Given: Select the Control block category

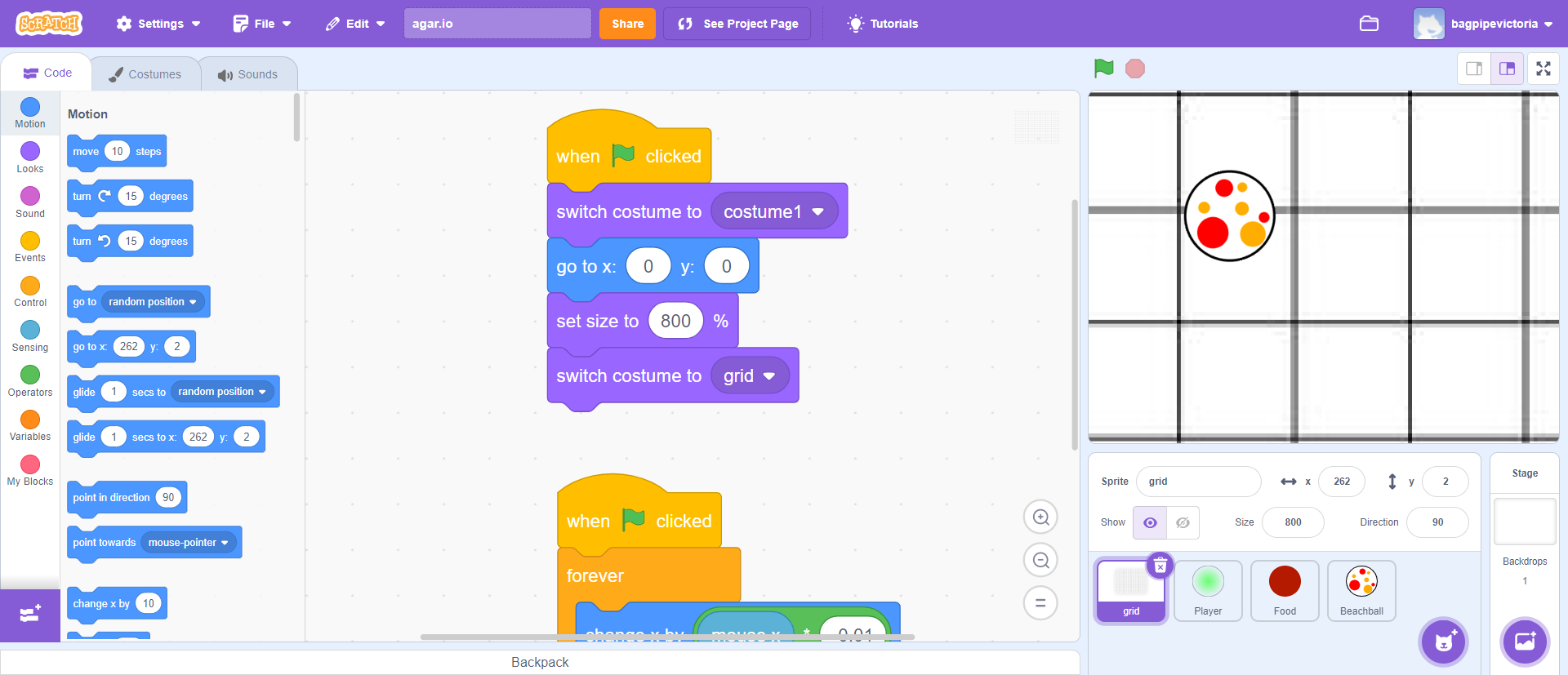Looking at the screenshot, I should tap(30, 291).
